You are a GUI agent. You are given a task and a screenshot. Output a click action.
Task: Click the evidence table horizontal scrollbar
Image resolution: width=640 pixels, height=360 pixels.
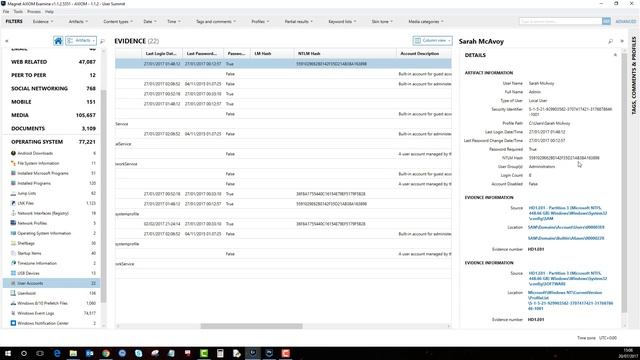pos(251,326)
